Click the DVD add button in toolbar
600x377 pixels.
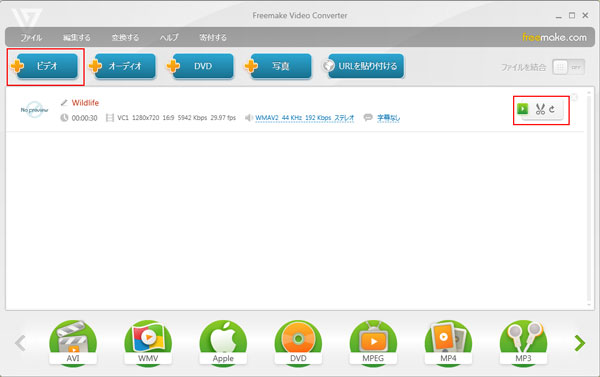coord(200,66)
